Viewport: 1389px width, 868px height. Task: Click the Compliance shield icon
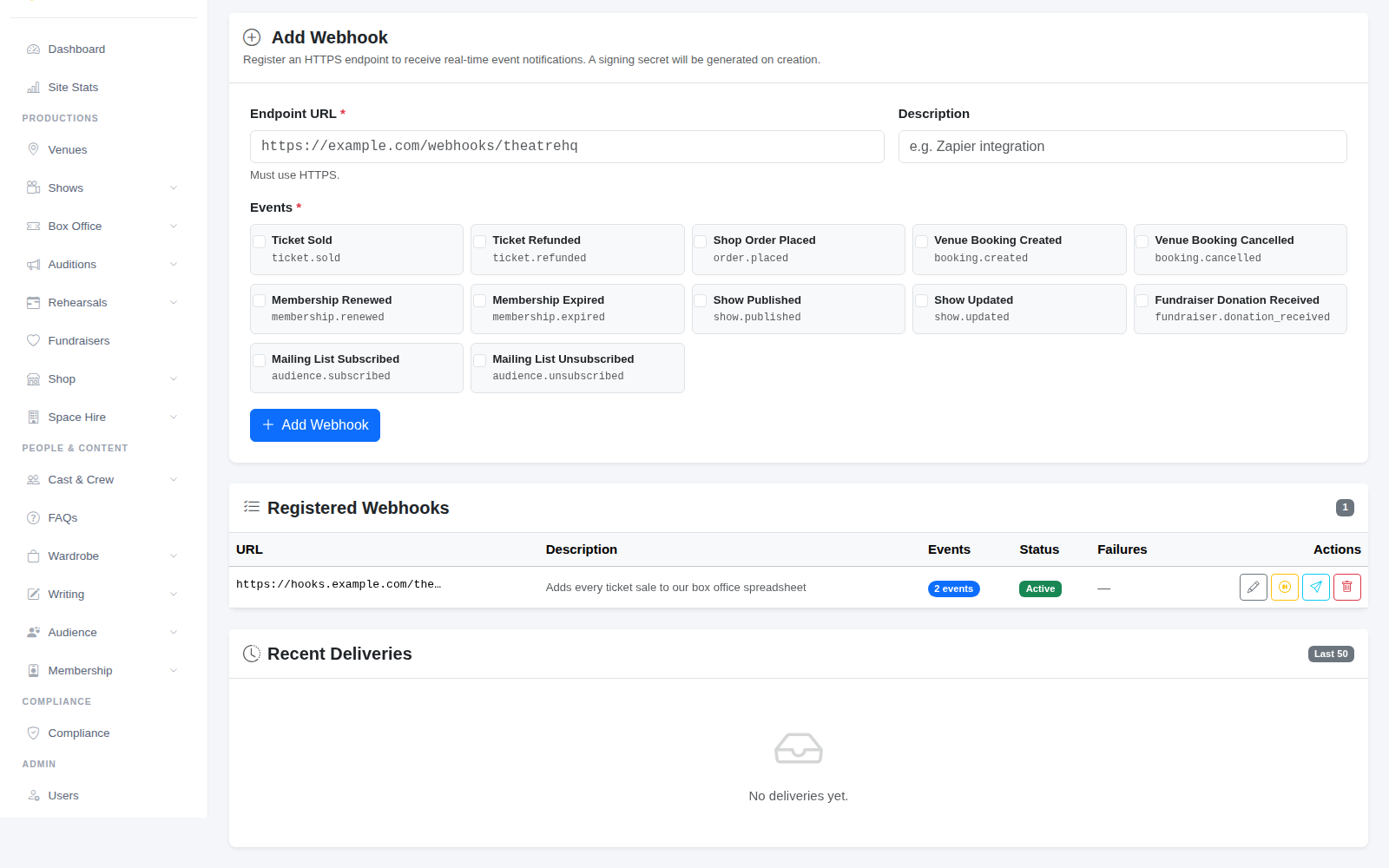33,733
